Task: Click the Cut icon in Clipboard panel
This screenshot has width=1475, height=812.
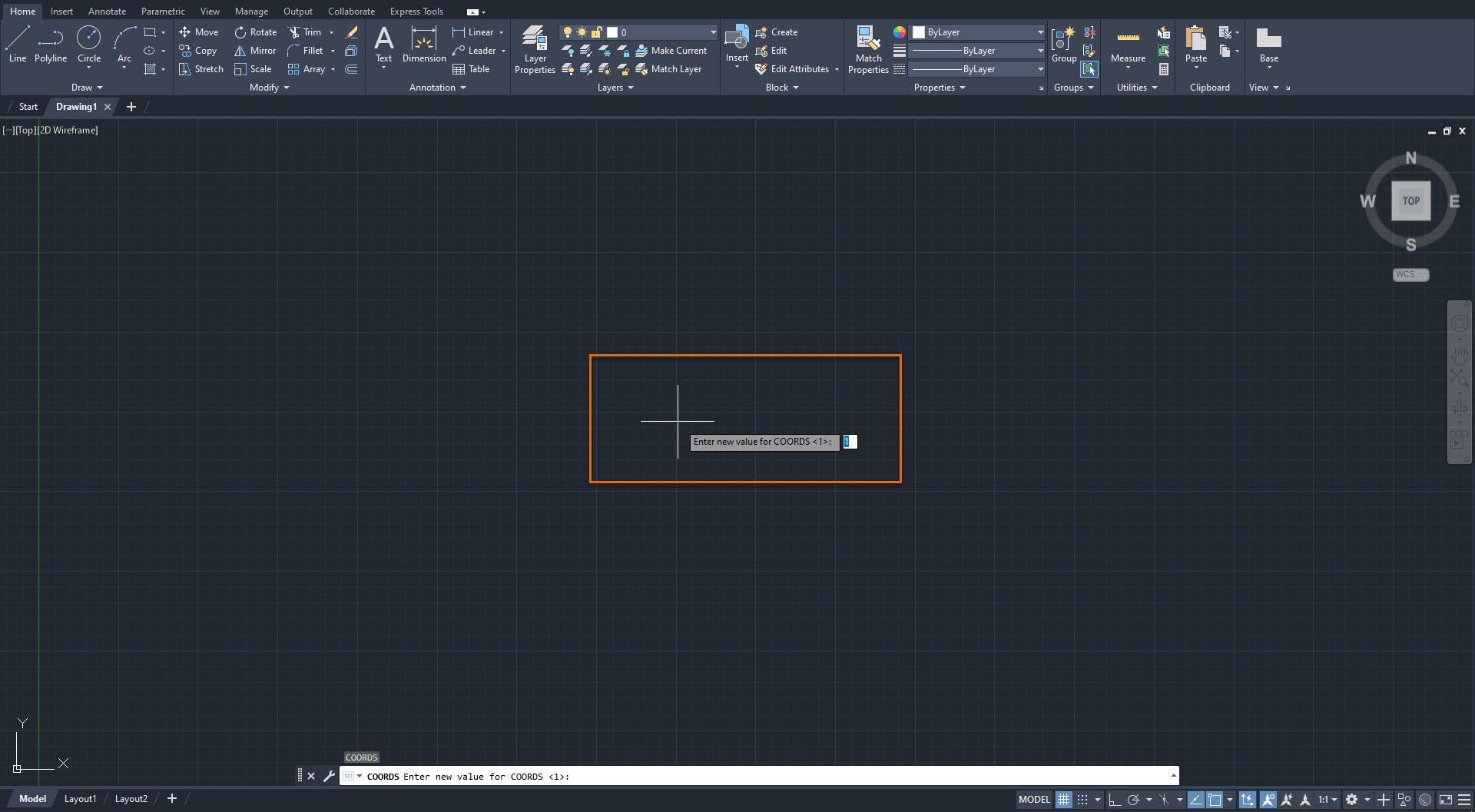Action: [1225, 32]
